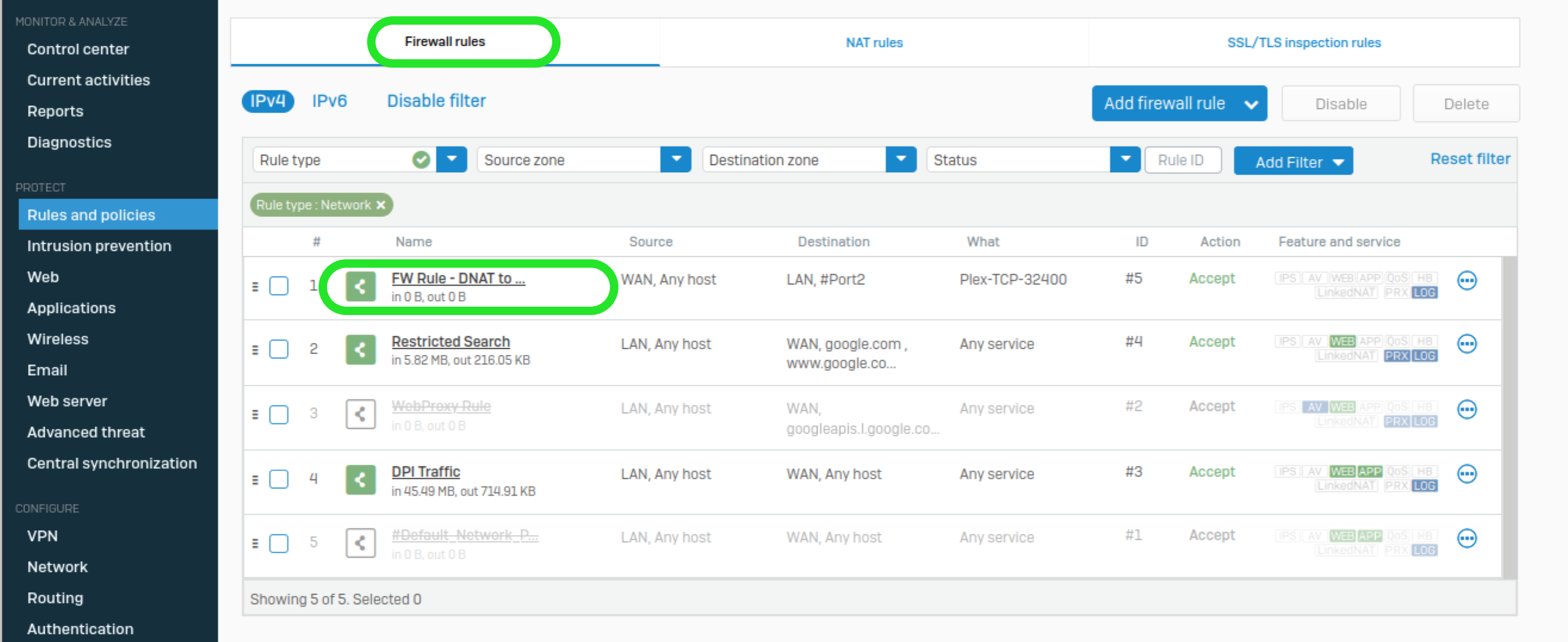Open the Destination zone filter dropdown

pos(901,159)
